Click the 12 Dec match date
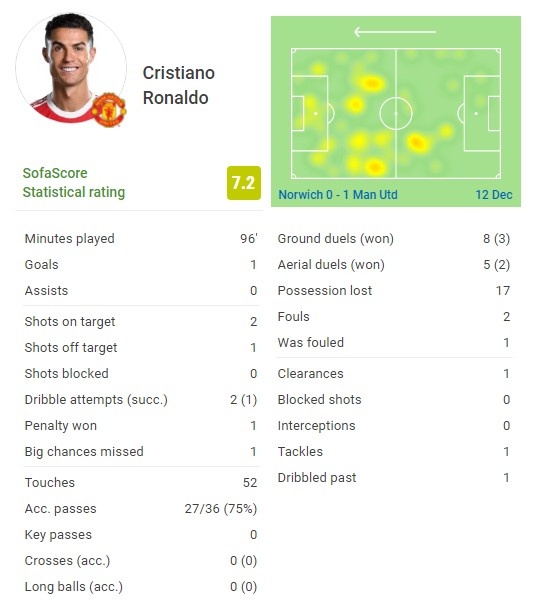 coord(494,194)
